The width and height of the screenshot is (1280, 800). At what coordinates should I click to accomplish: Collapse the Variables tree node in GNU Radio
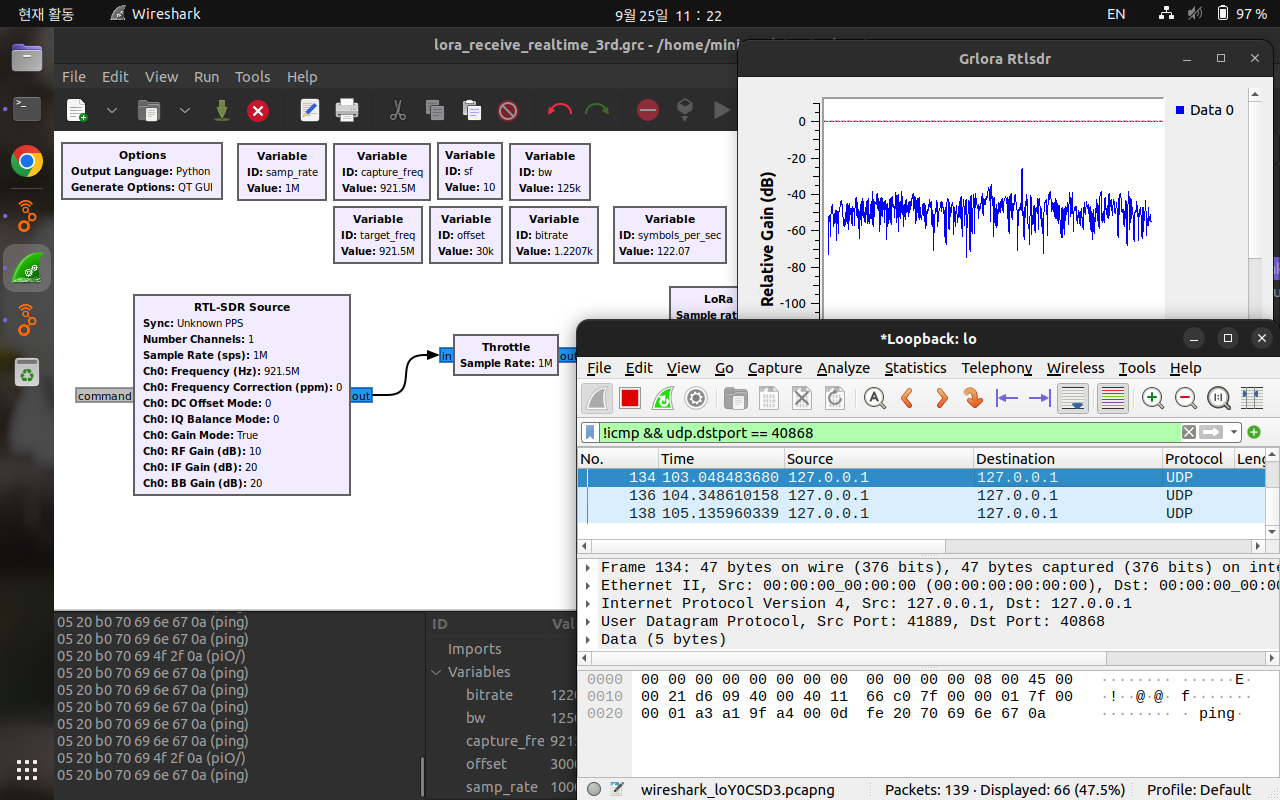(x=436, y=672)
